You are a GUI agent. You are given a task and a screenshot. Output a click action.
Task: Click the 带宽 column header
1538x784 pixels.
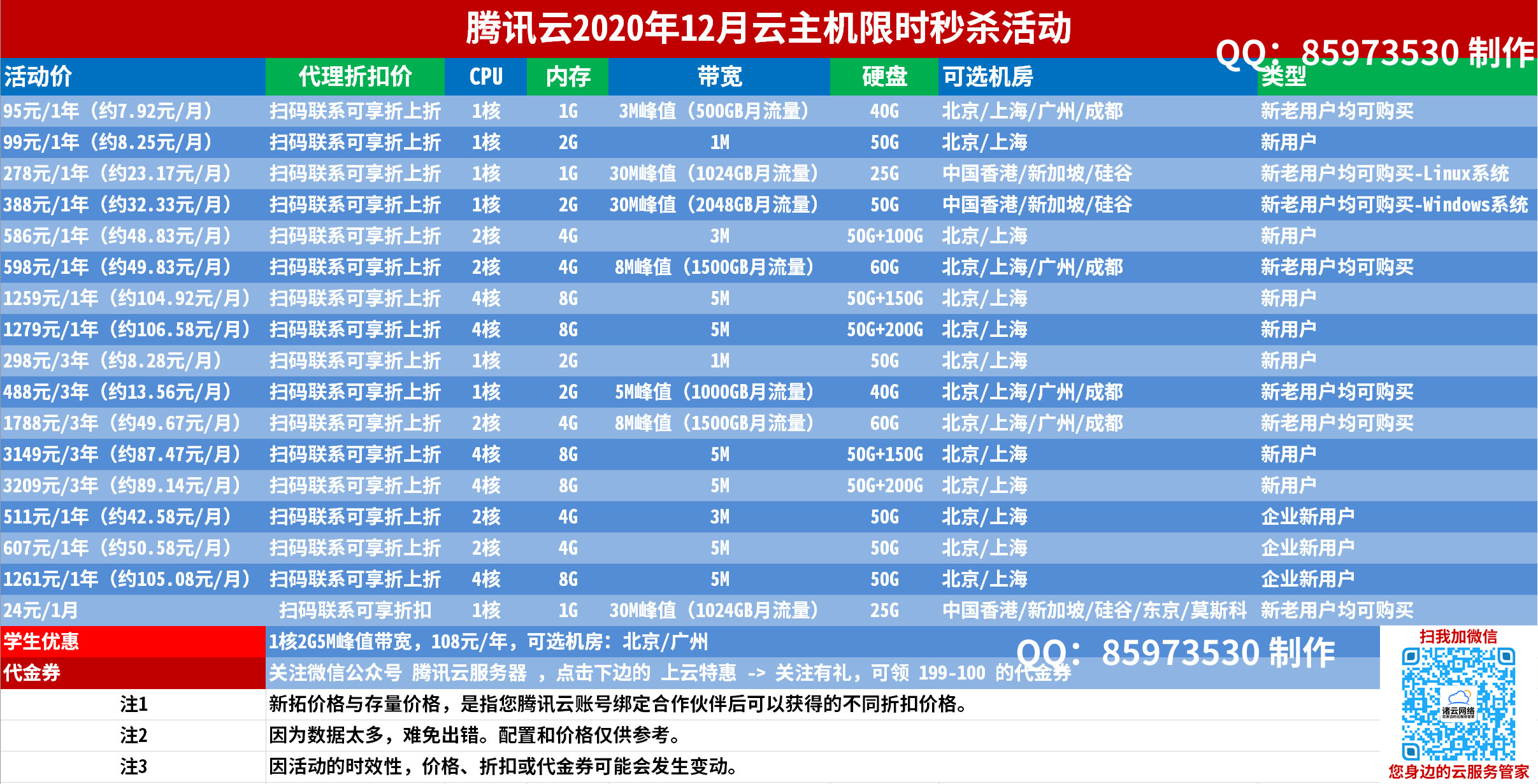point(720,76)
